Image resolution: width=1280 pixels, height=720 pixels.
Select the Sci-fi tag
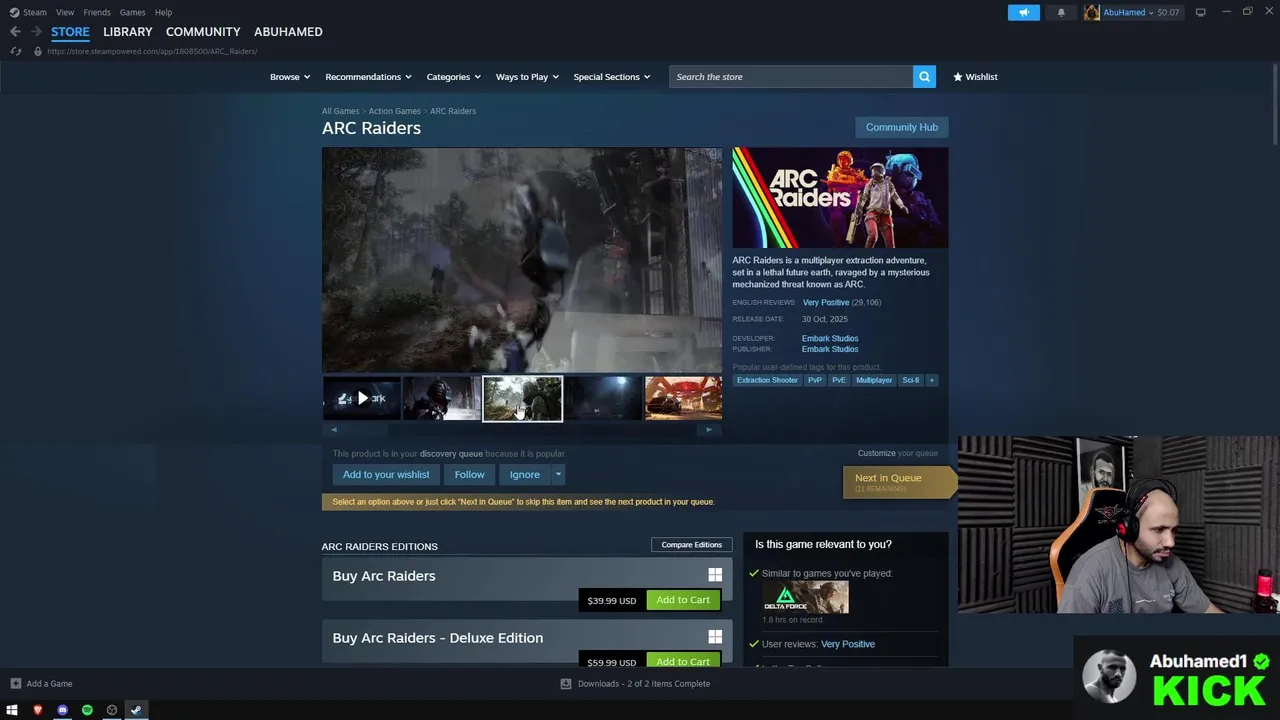(910, 380)
